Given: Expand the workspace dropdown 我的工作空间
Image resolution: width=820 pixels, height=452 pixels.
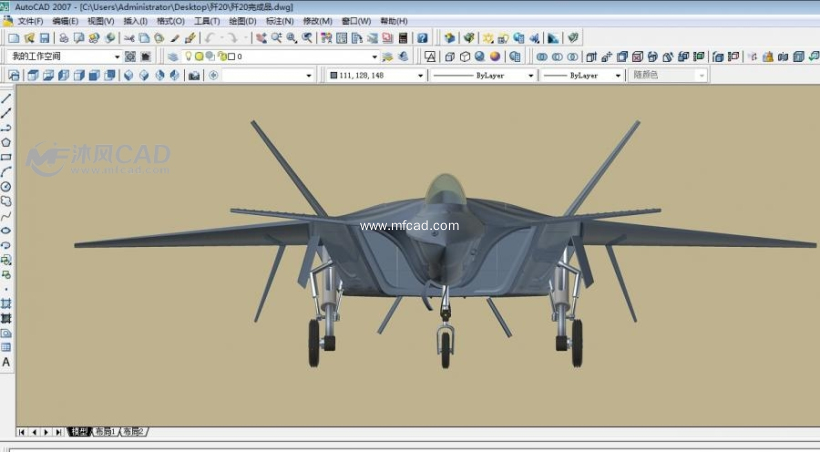Looking at the screenshot, I should (117, 57).
